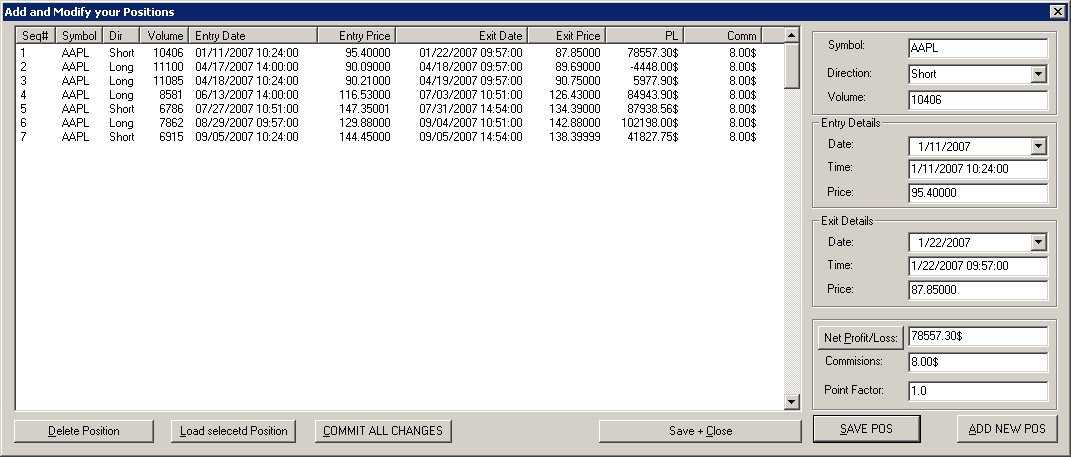Image resolution: width=1071 pixels, height=457 pixels.
Task: Sort by the Symbol column header
Action: [80, 36]
